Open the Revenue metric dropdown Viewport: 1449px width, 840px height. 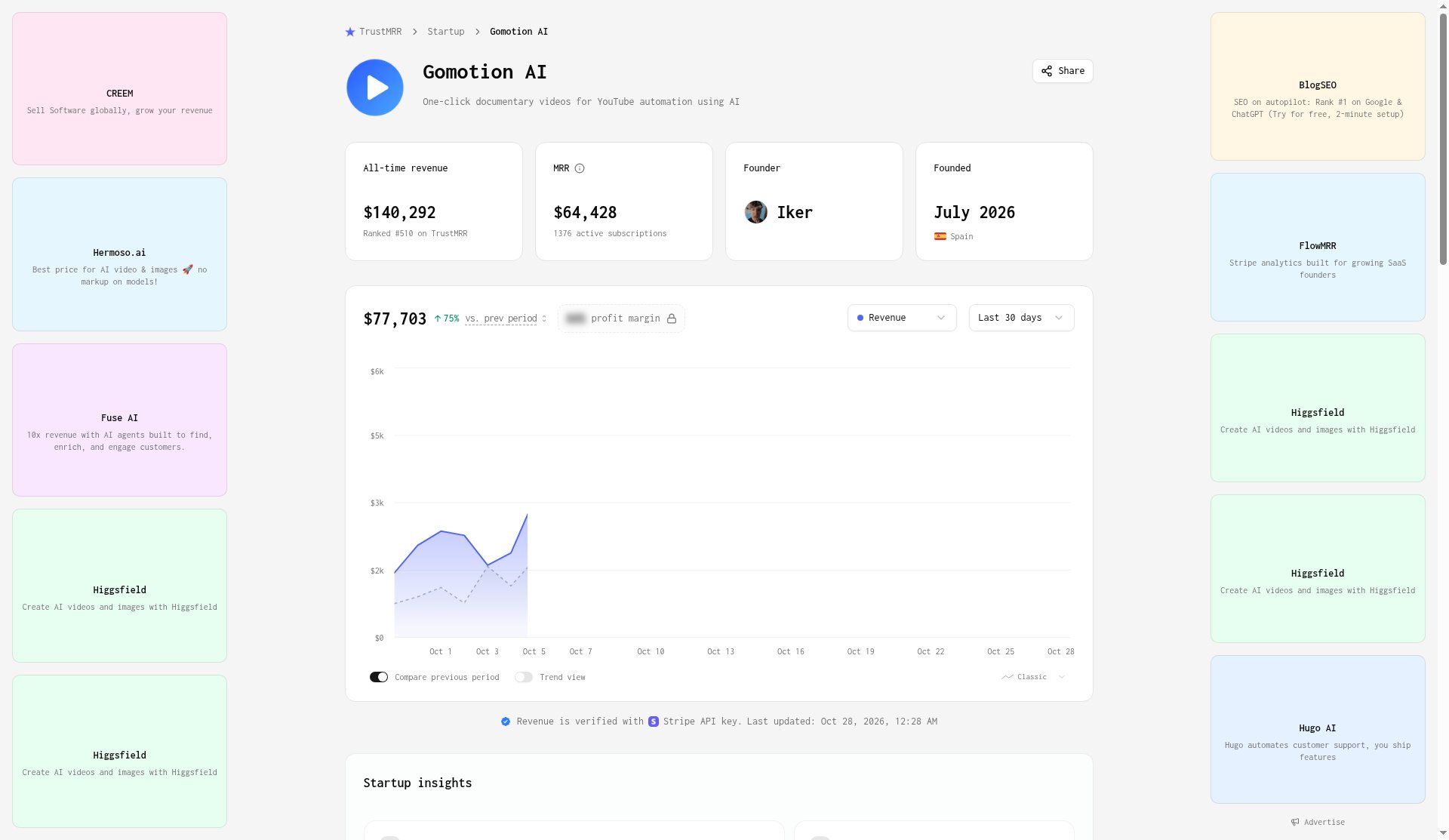[x=902, y=318]
